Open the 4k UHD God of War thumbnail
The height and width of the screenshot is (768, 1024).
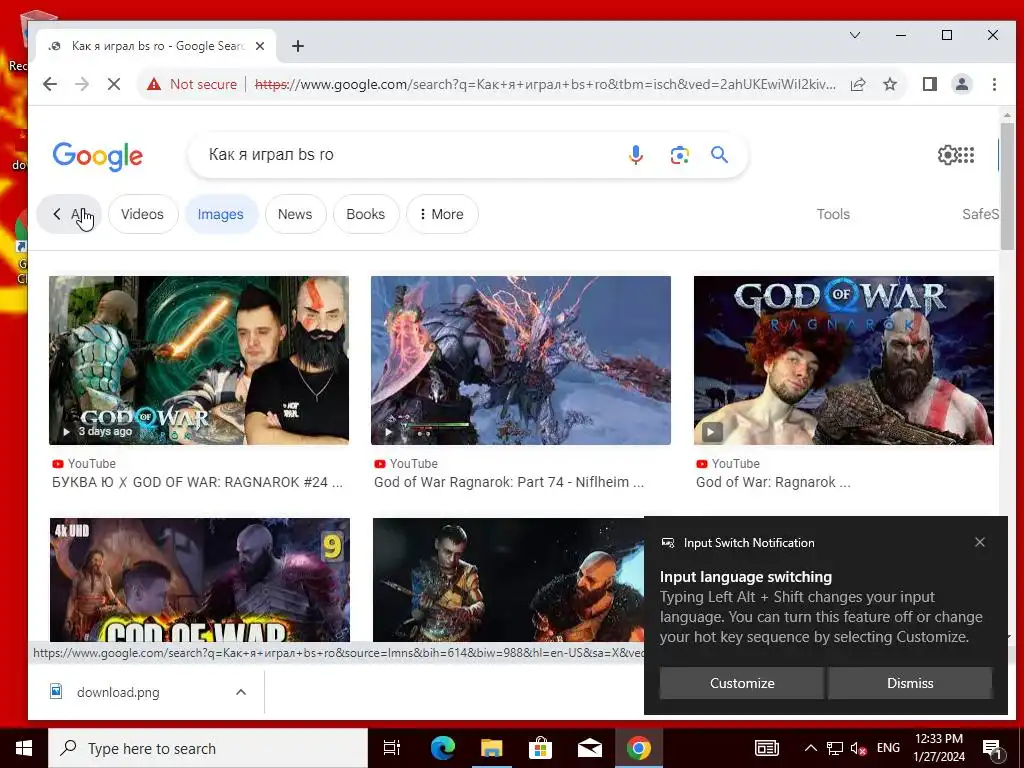pos(200,580)
